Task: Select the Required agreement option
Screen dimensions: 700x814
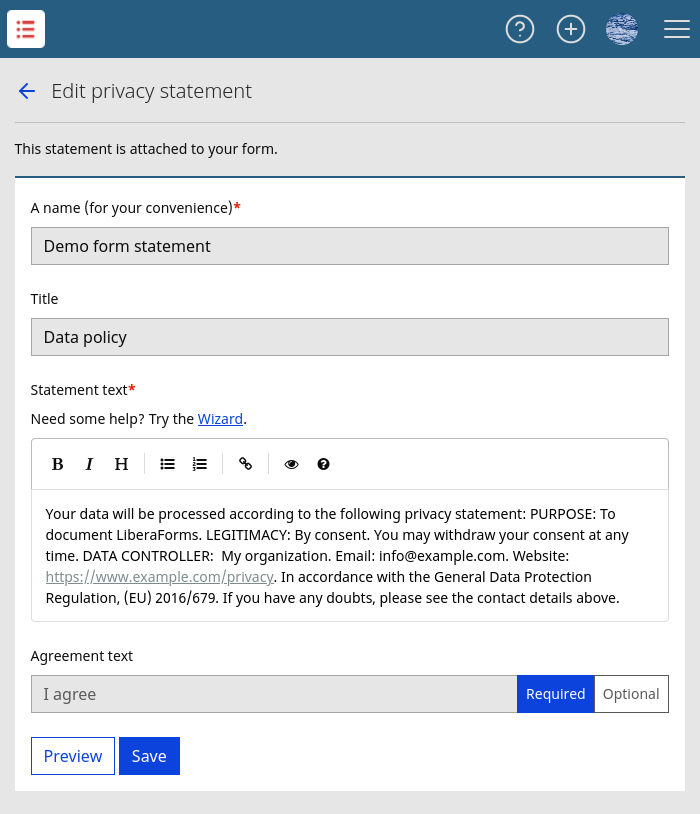Action: pyautogui.click(x=556, y=694)
